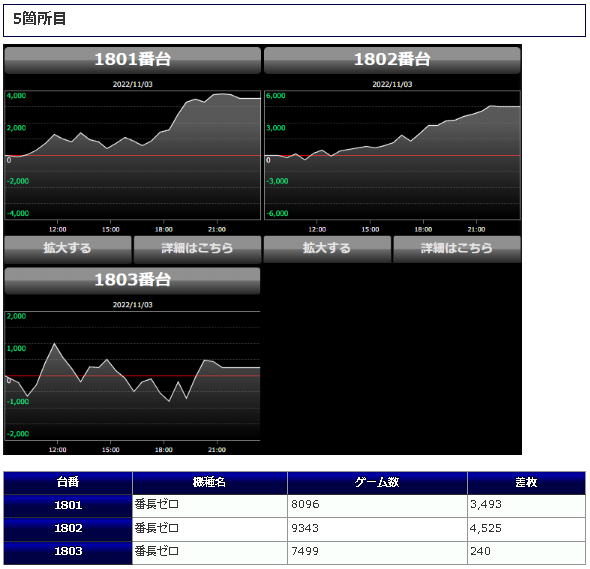The image size is (590, 569).
Task: Click the 1801番台 slump graph
Action: pyautogui.click(x=132, y=155)
